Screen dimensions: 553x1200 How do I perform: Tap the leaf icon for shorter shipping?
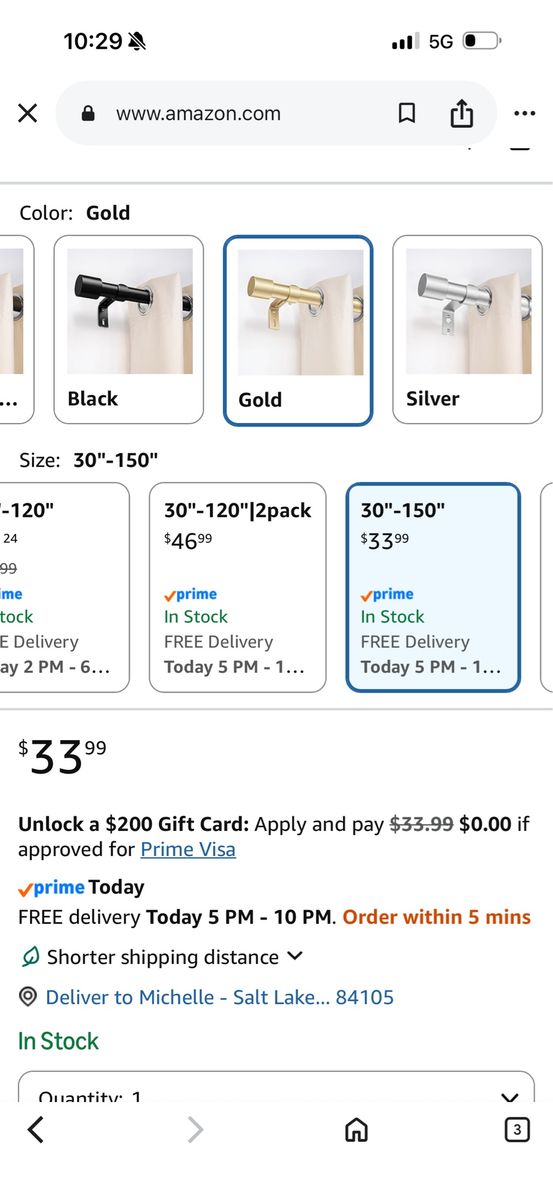[x=30, y=957]
